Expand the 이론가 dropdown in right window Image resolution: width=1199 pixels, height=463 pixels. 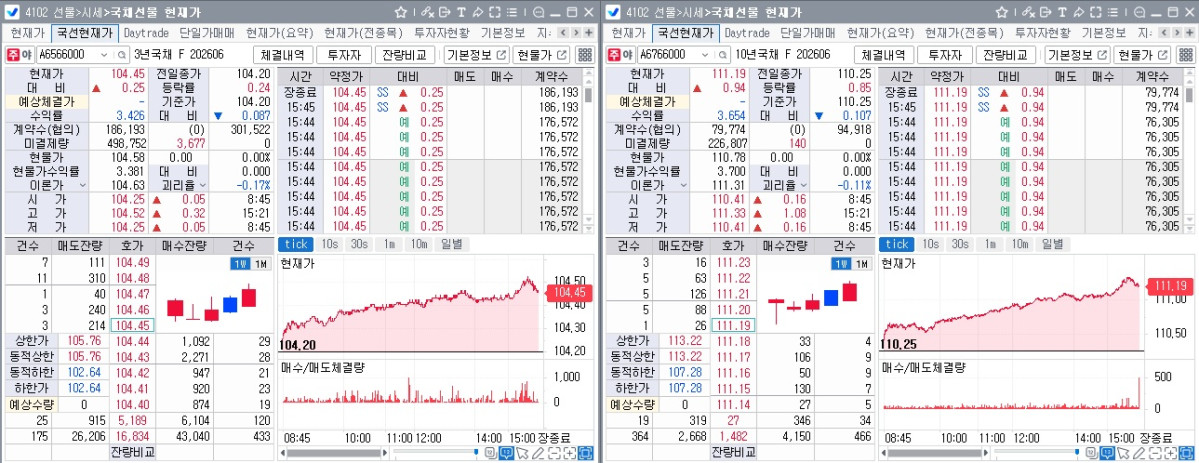[683, 185]
